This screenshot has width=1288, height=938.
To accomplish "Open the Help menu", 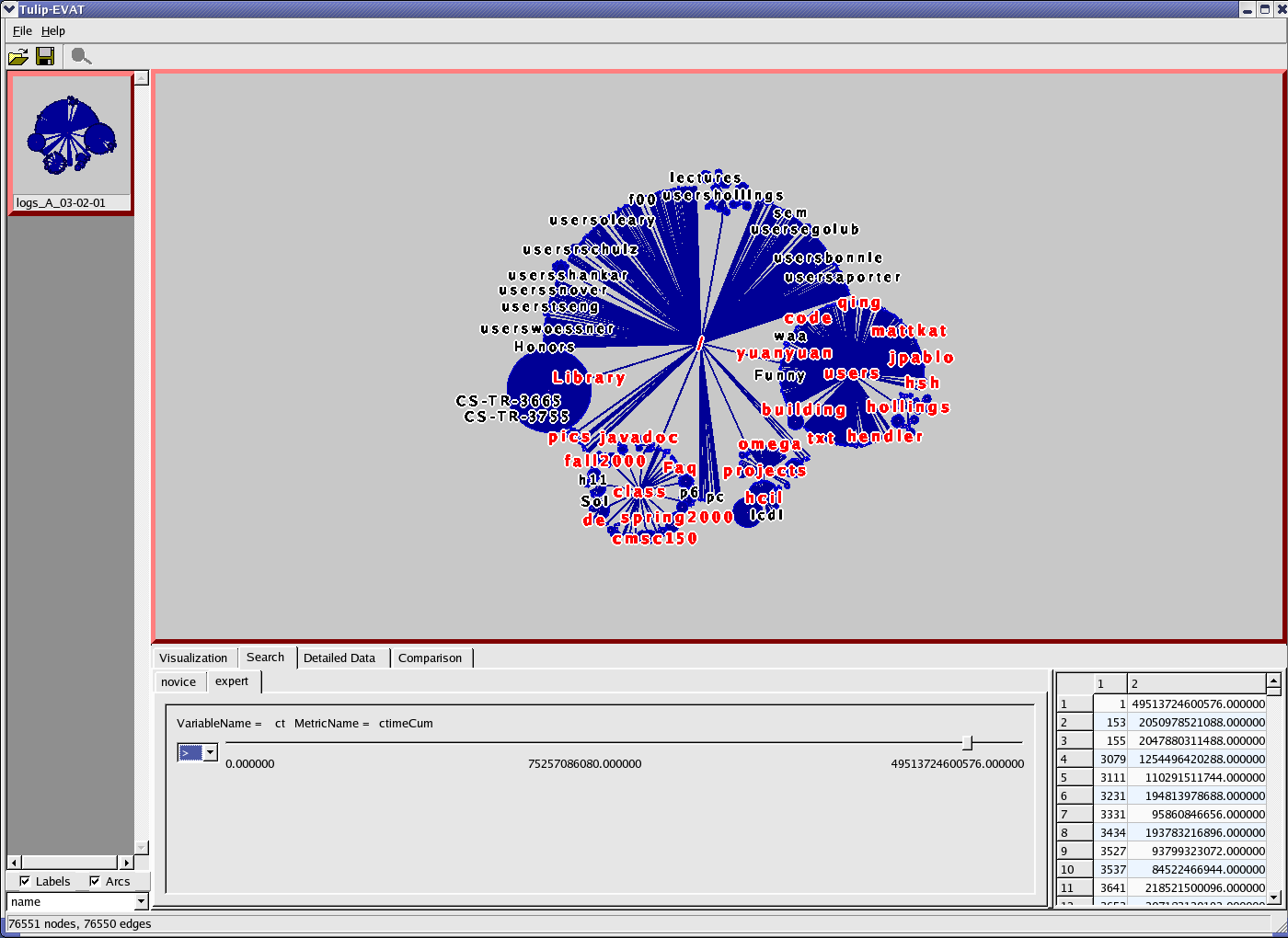I will click(x=53, y=30).
